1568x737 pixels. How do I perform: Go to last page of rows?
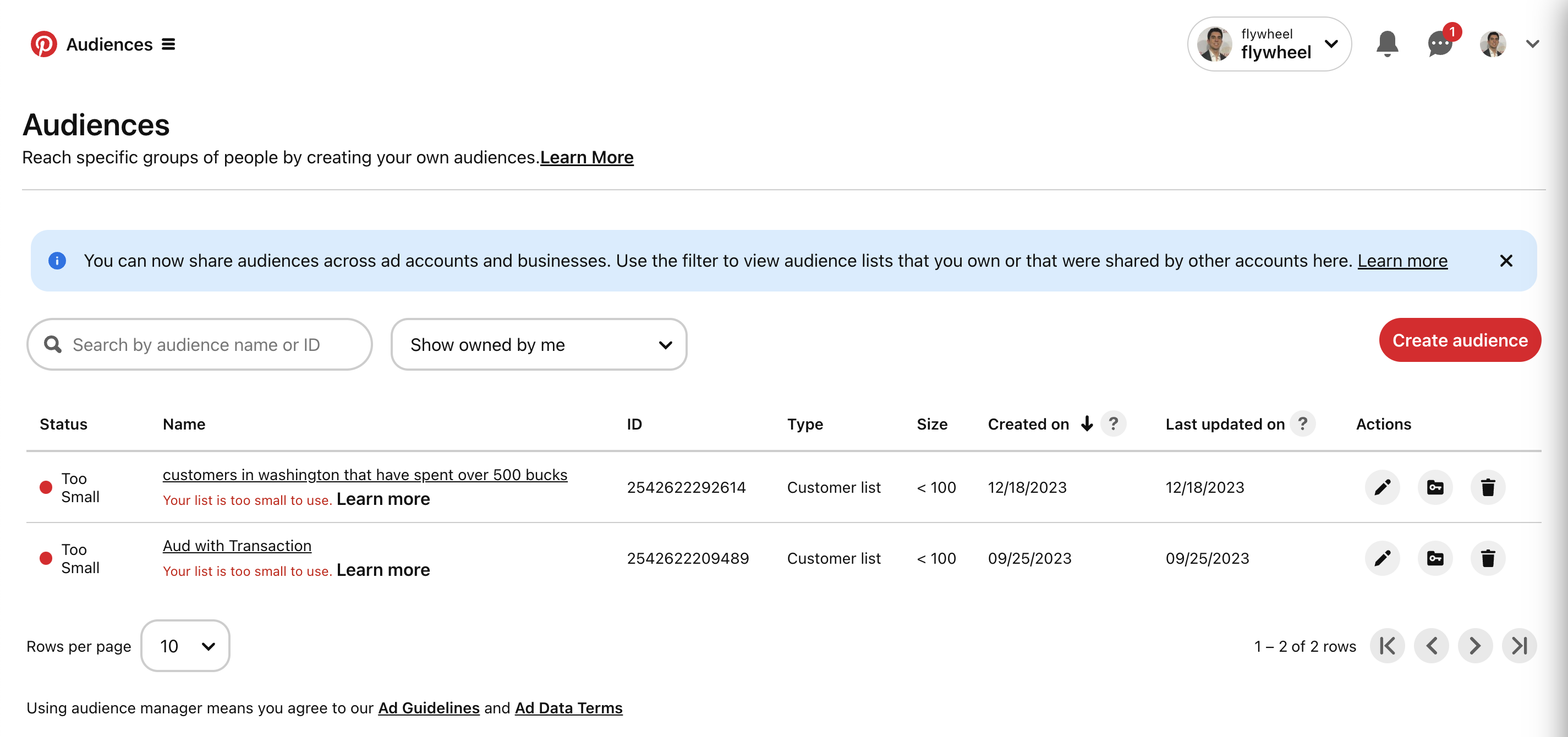[1519, 646]
